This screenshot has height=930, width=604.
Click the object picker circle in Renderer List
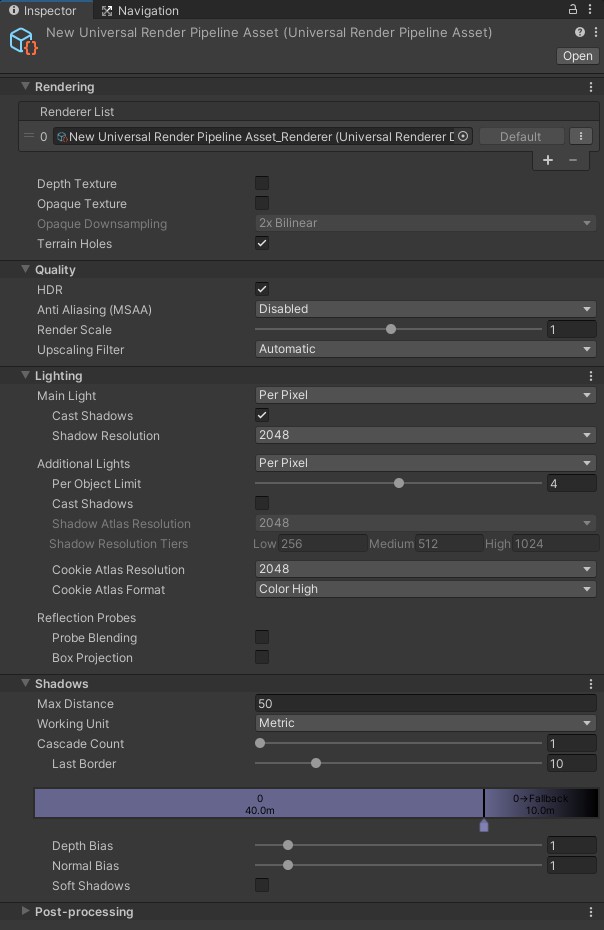(x=463, y=136)
